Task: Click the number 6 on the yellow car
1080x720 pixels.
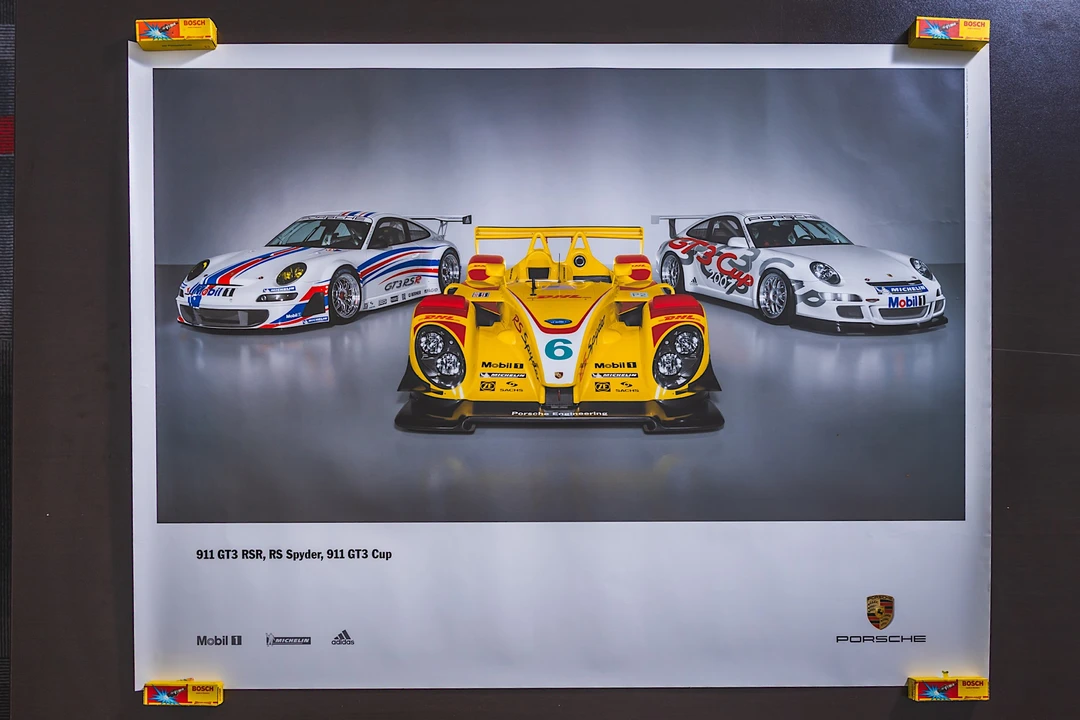Action: tap(559, 349)
